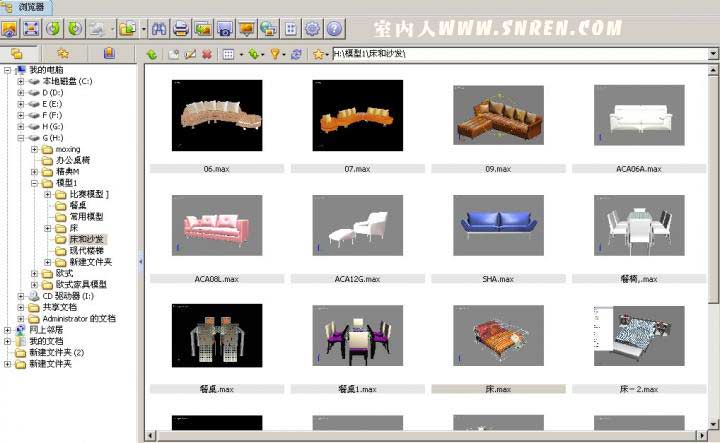The width and height of the screenshot is (720, 443).
Task: Click the slideshow projector icon
Action: coord(247,29)
